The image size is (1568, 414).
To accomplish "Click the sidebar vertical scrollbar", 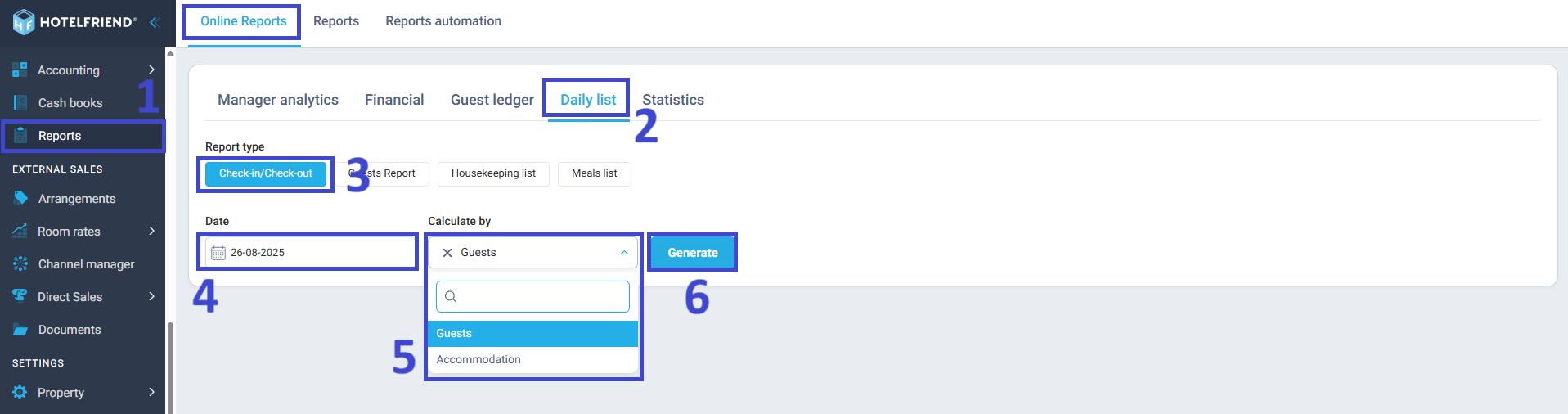I will pyautogui.click(x=170, y=368).
